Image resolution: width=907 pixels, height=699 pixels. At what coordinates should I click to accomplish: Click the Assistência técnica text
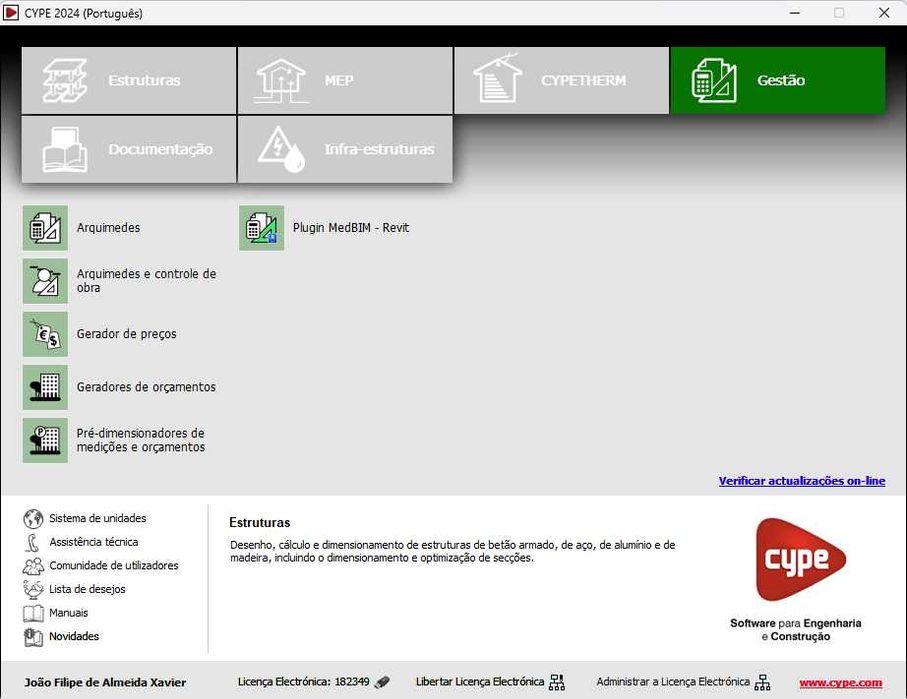pos(93,542)
